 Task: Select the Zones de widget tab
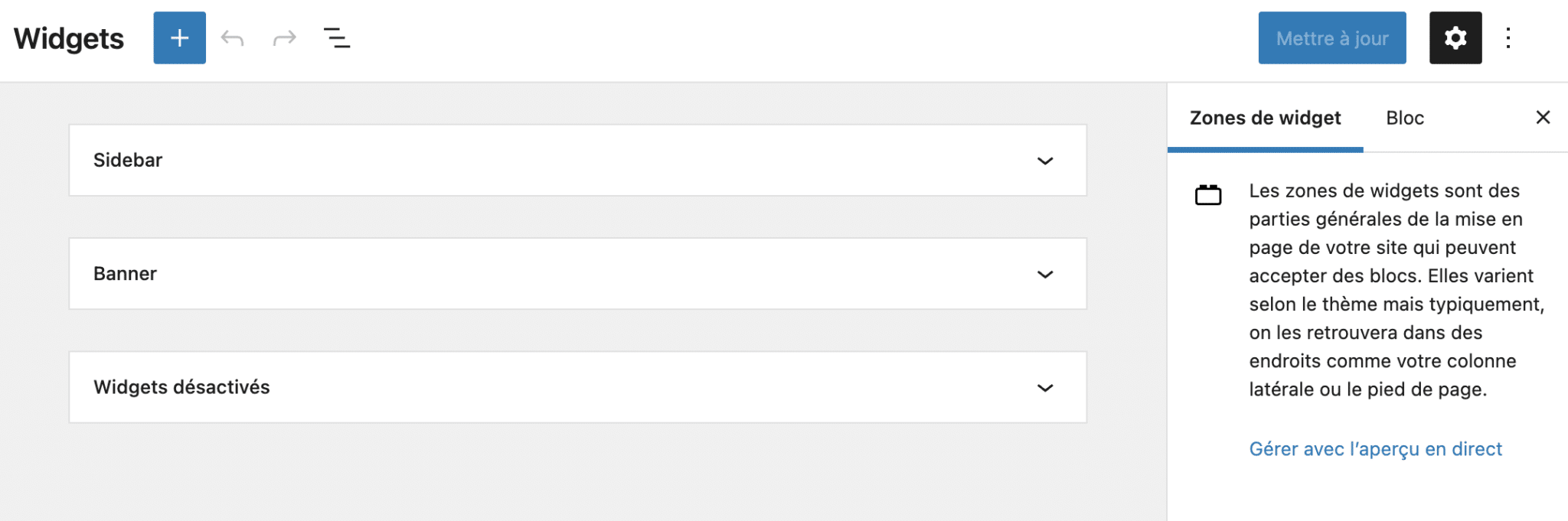click(x=1265, y=117)
